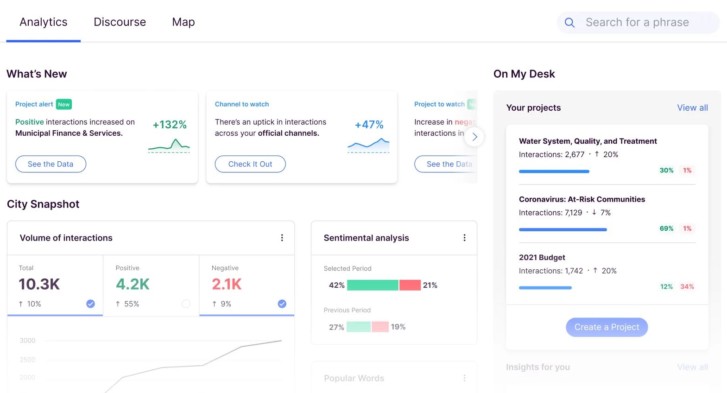Click the search magnifier icon

pos(569,22)
